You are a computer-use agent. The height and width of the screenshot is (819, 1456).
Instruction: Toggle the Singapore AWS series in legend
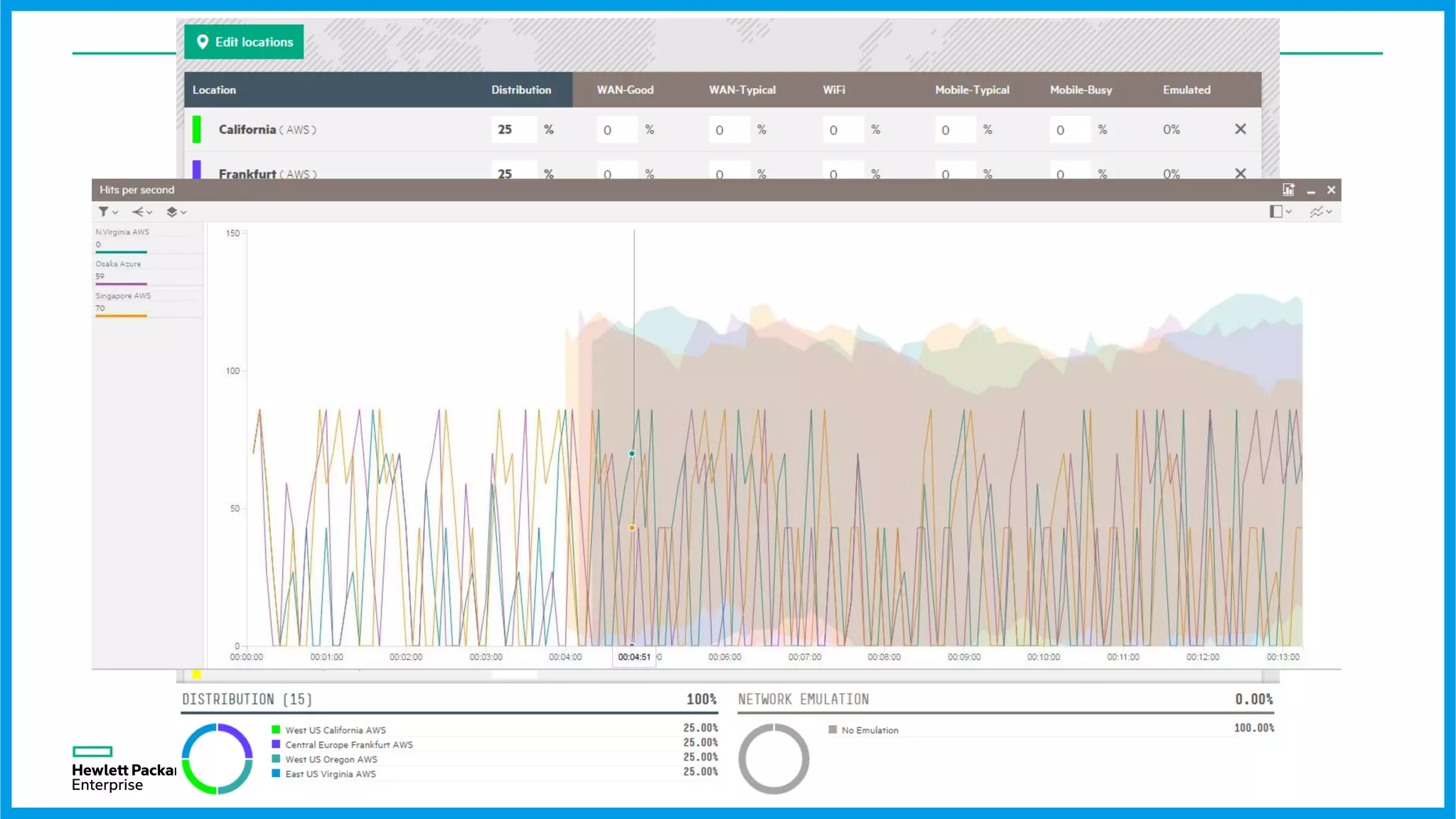[123, 296]
